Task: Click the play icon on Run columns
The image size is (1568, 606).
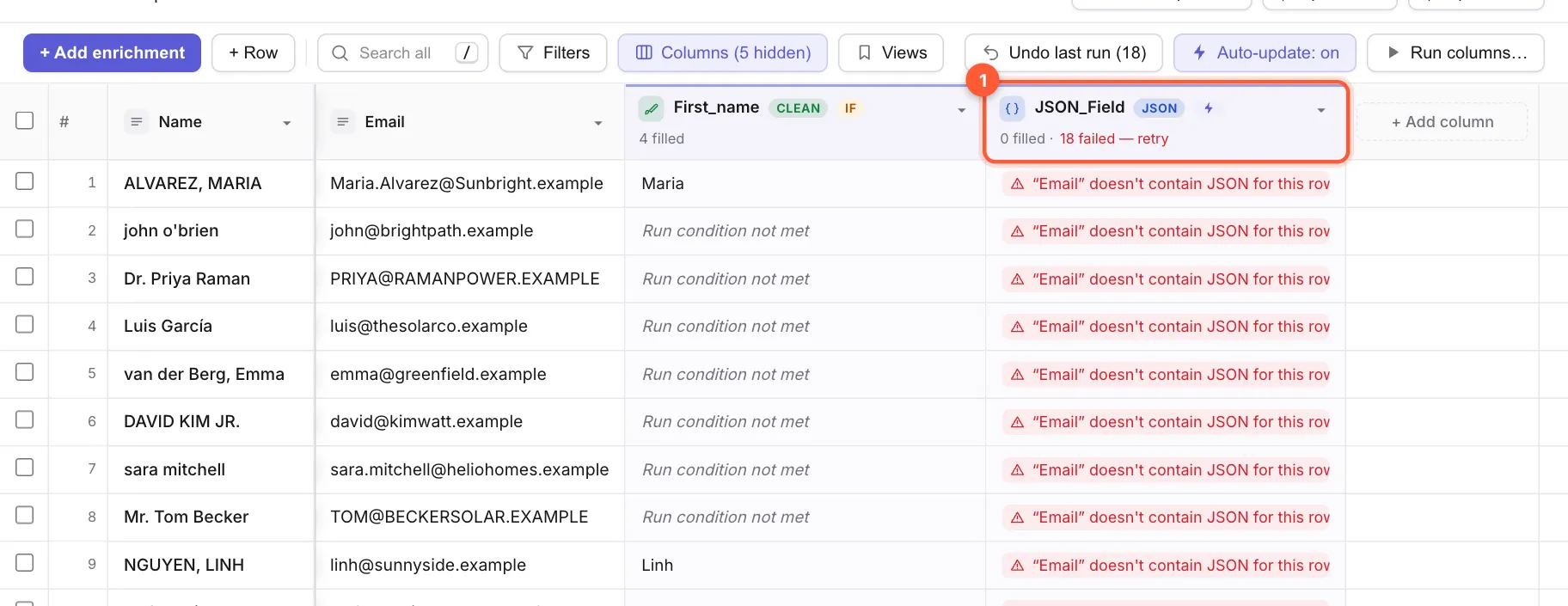Action: 1393,52
